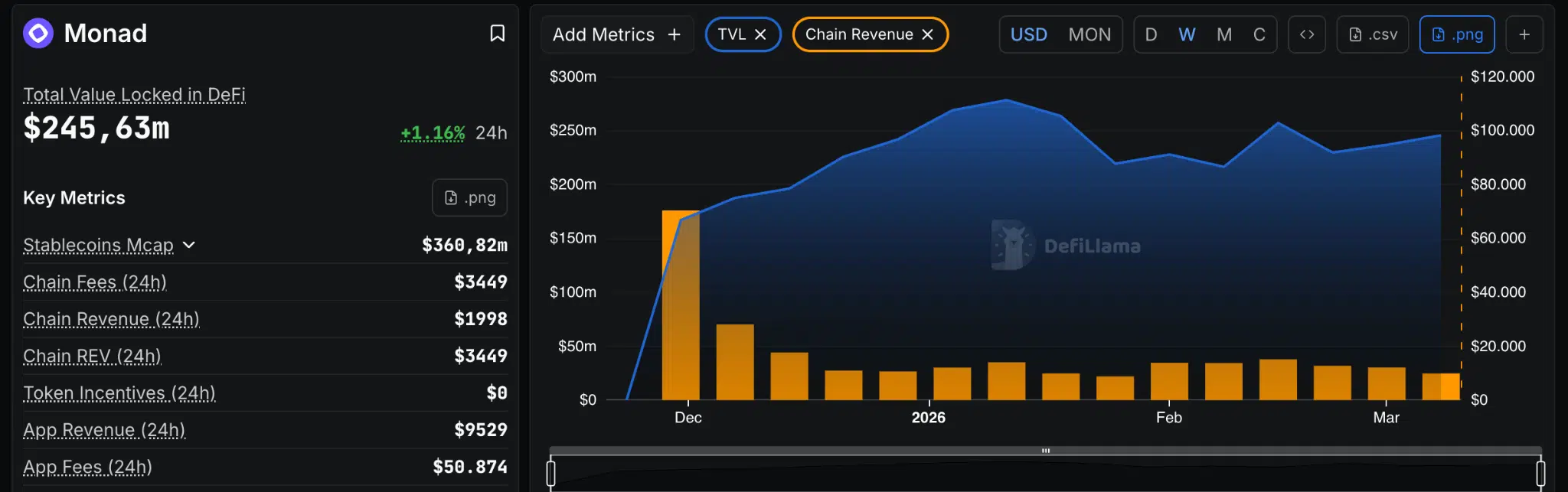This screenshot has height=492, width=1568.
Task: Switch denomination to USD
Action: tap(1028, 34)
